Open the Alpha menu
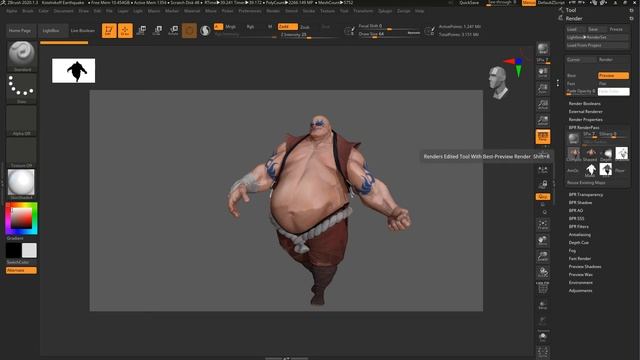This screenshot has height=360, width=640. 12,11
